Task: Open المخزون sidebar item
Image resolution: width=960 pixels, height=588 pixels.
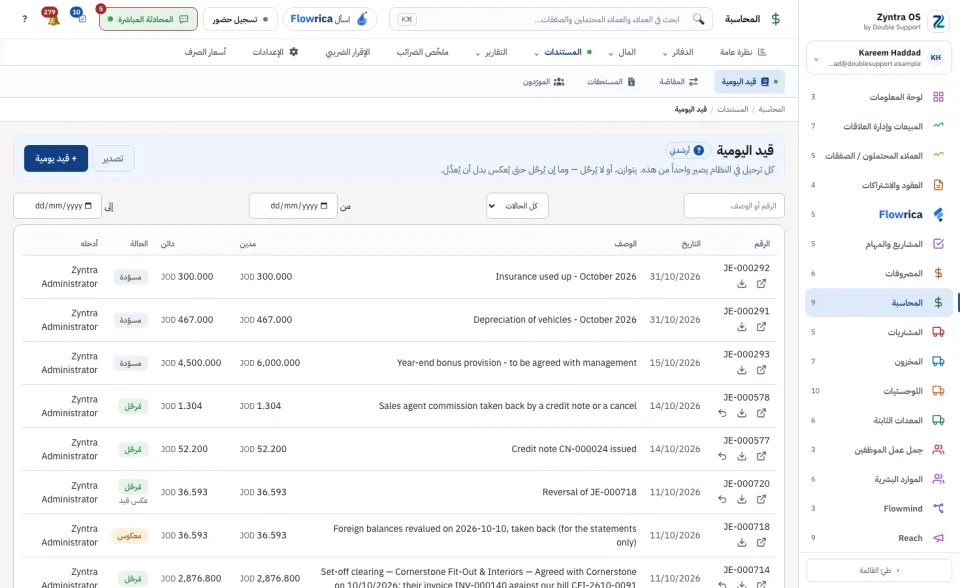Action: point(879,361)
